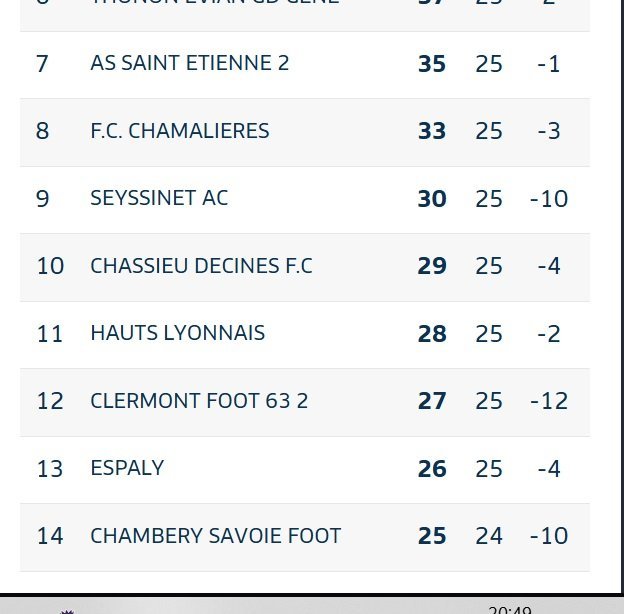
Task: Click the purple icon in the taskbar
Action: point(67,612)
